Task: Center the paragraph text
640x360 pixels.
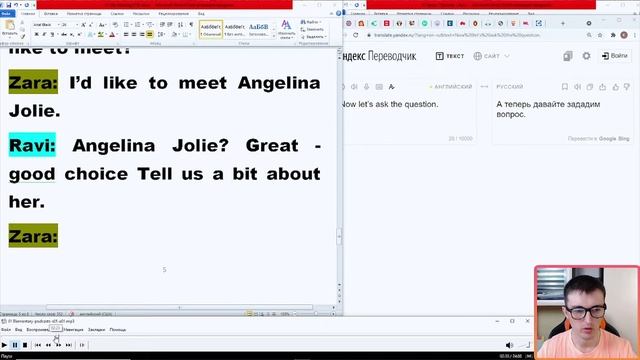Action: coord(134,34)
